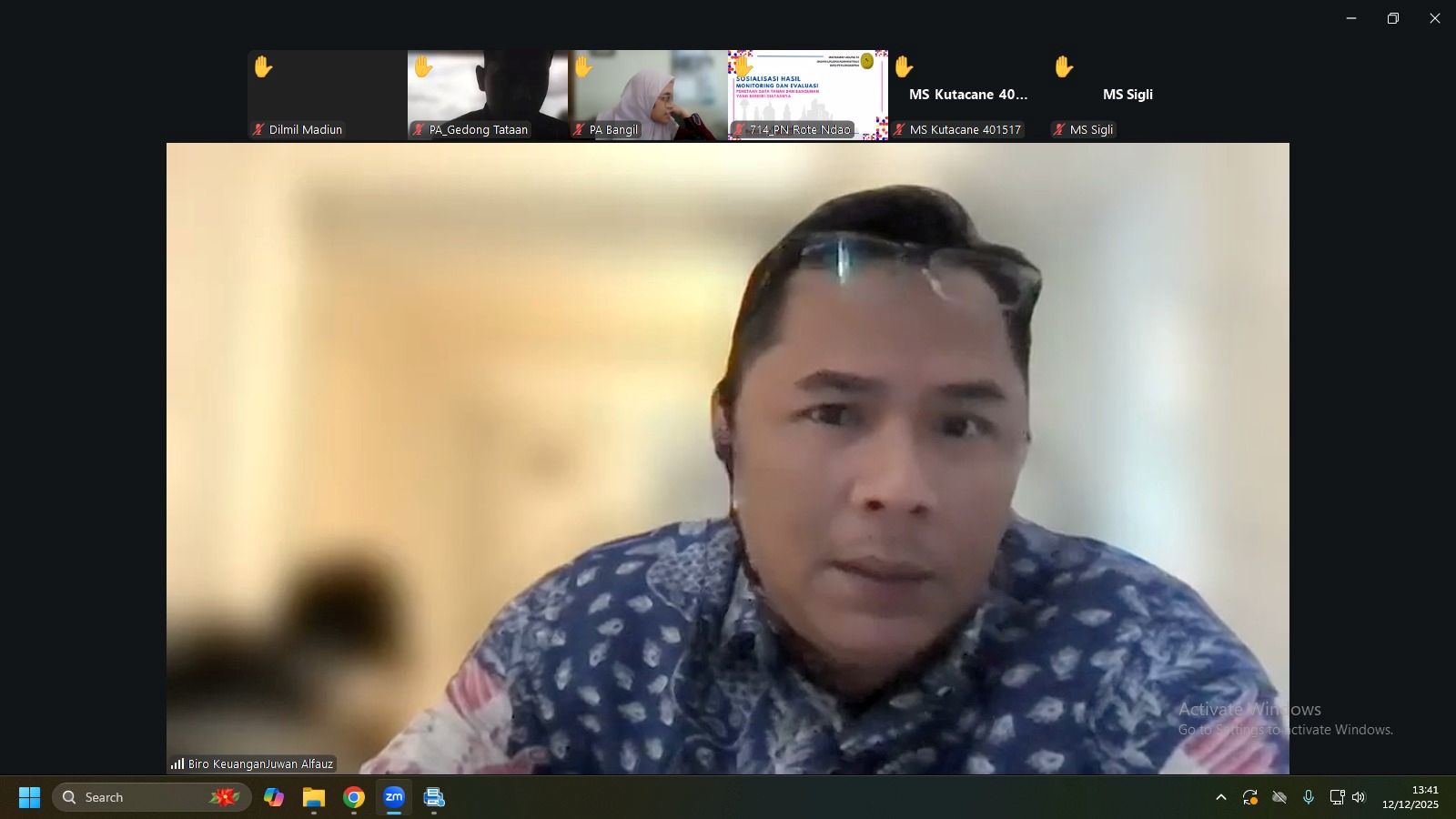This screenshot has width=1456, height=819.
Task: Click the raised hand icon on Dilmil Madiun
Action: click(x=263, y=66)
